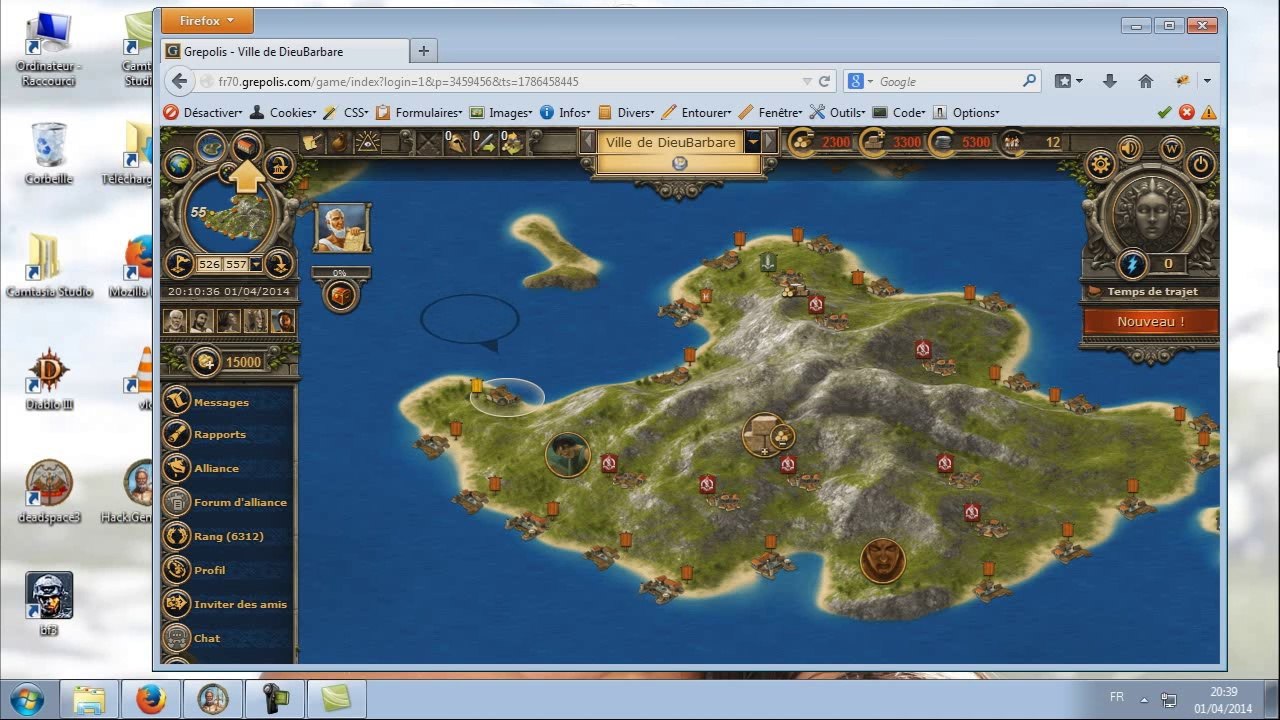Go to next city arrow
Image resolution: width=1280 pixels, height=720 pixels.
pyautogui.click(x=769, y=142)
